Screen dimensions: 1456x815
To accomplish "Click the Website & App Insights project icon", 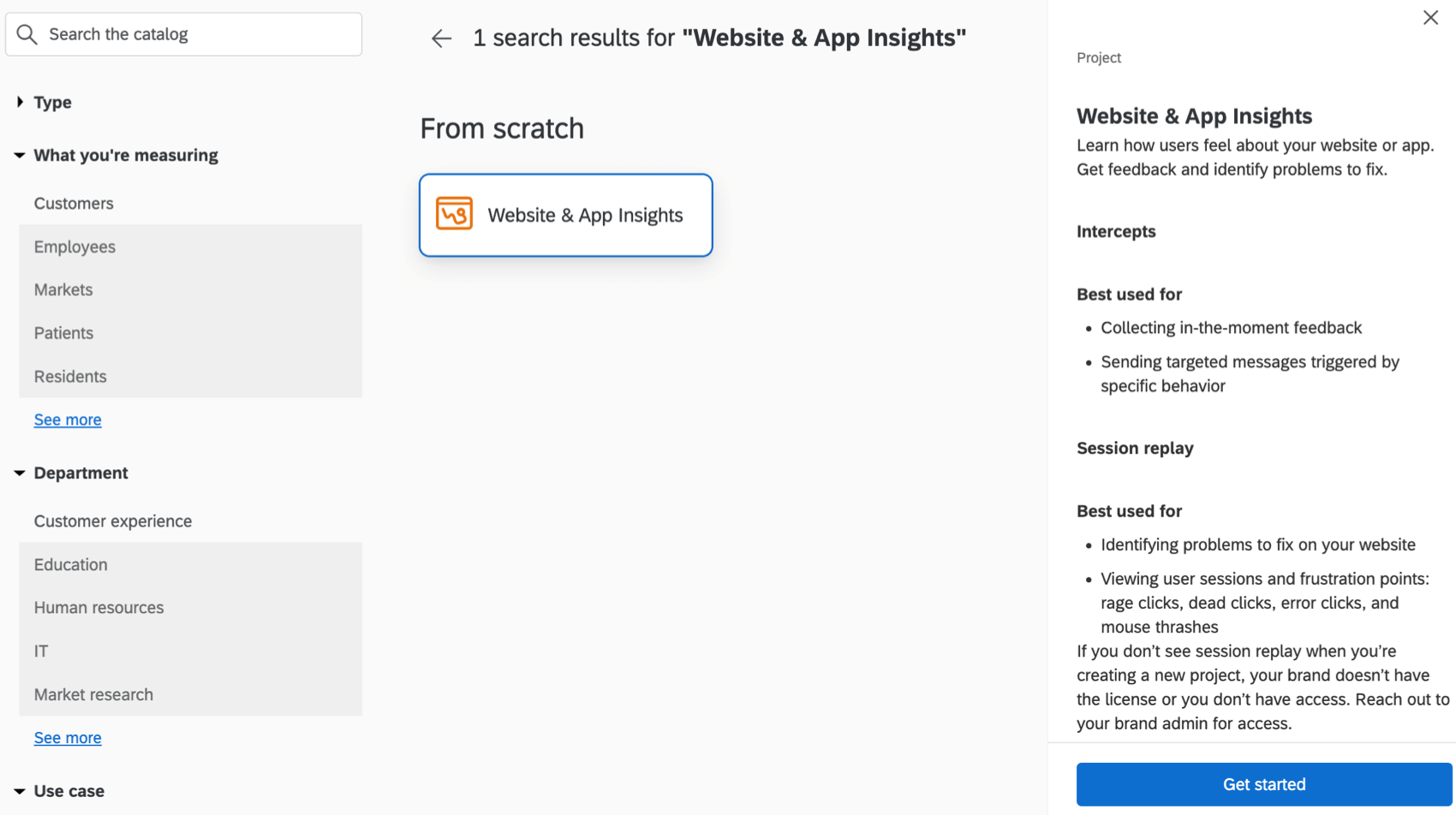I will pos(455,214).
